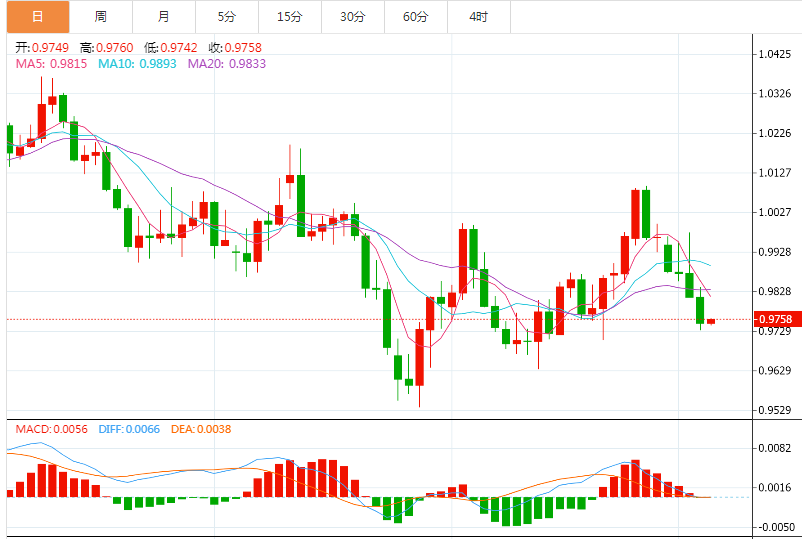This screenshot has width=802, height=539.
Task: Click the 0.9629 price axis label
Action: click(775, 370)
